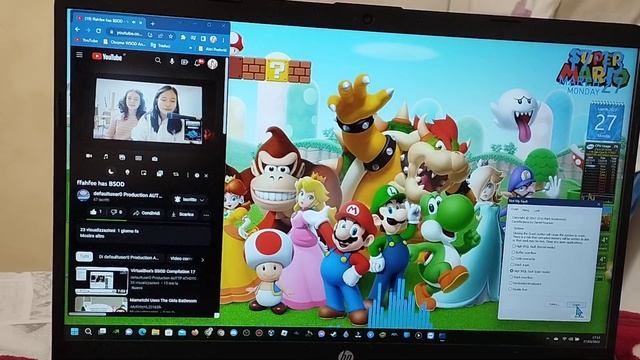Download video with Scarica button
The height and width of the screenshot is (360, 640).
[x=183, y=214]
